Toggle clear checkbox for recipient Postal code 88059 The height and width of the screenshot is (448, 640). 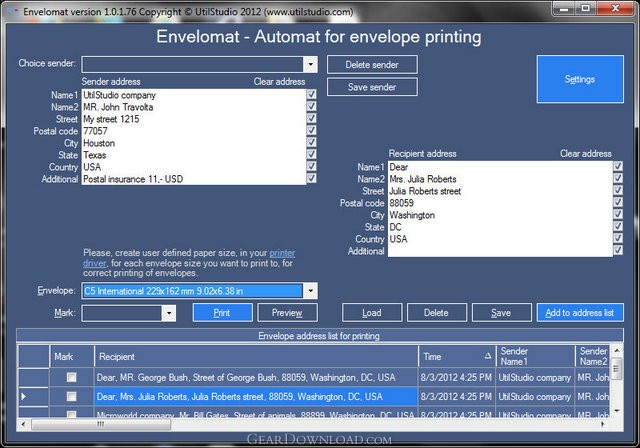(x=618, y=202)
